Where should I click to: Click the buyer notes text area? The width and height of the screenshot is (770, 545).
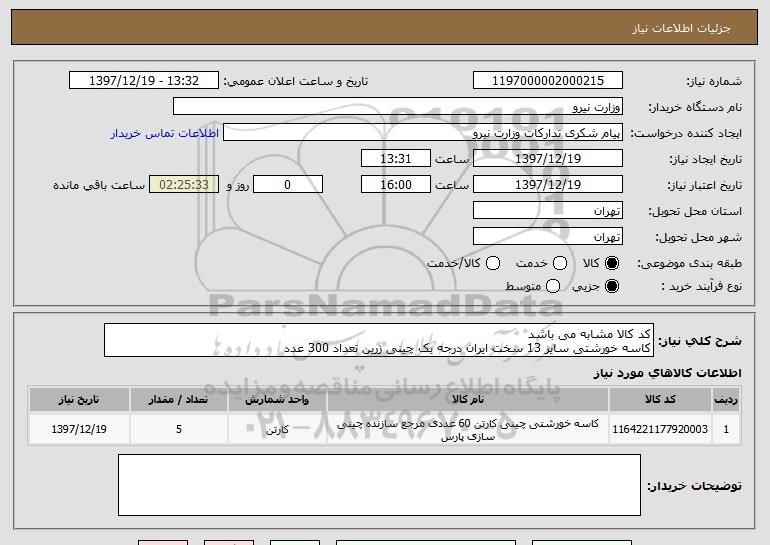379,485
